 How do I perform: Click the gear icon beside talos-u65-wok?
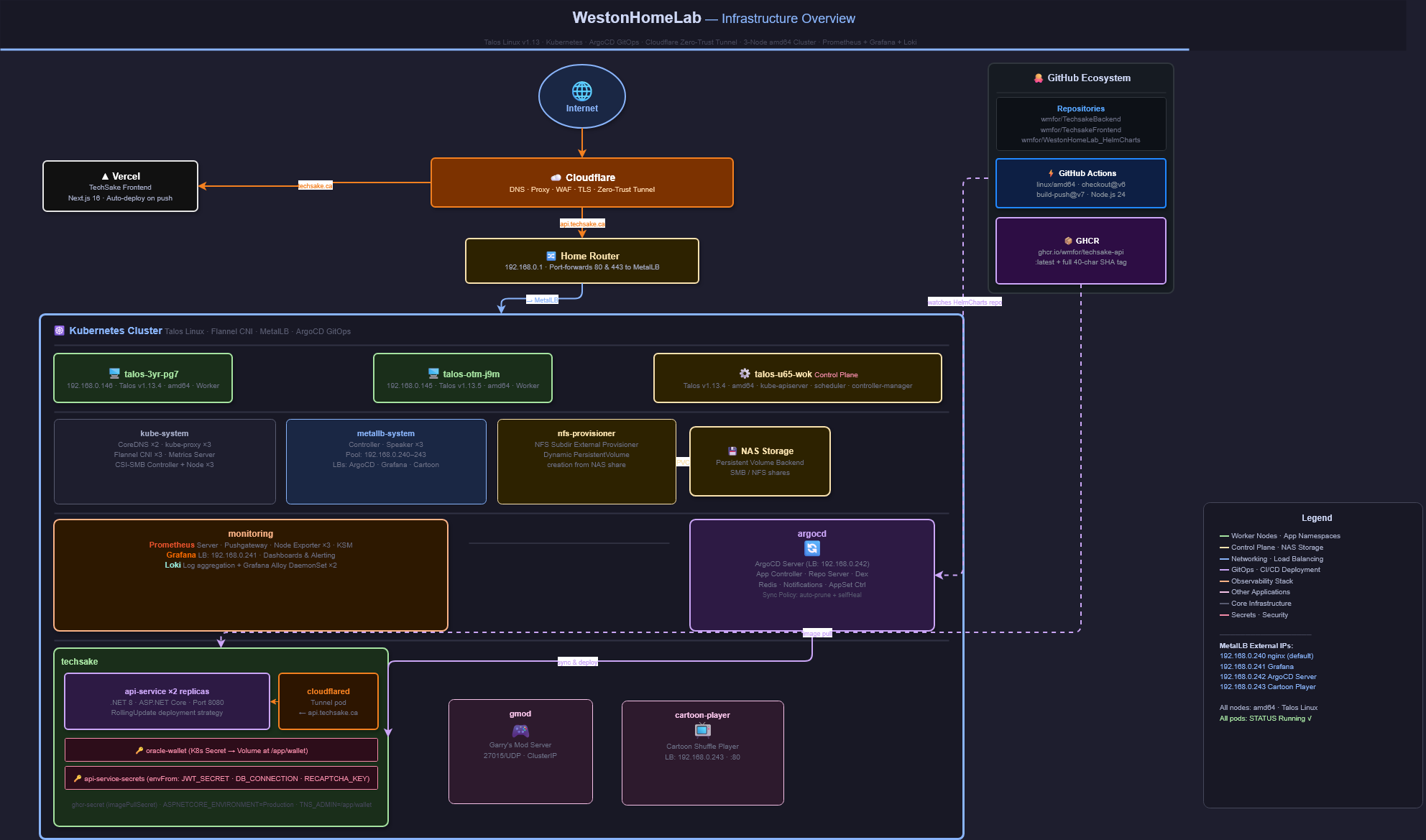(x=745, y=374)
